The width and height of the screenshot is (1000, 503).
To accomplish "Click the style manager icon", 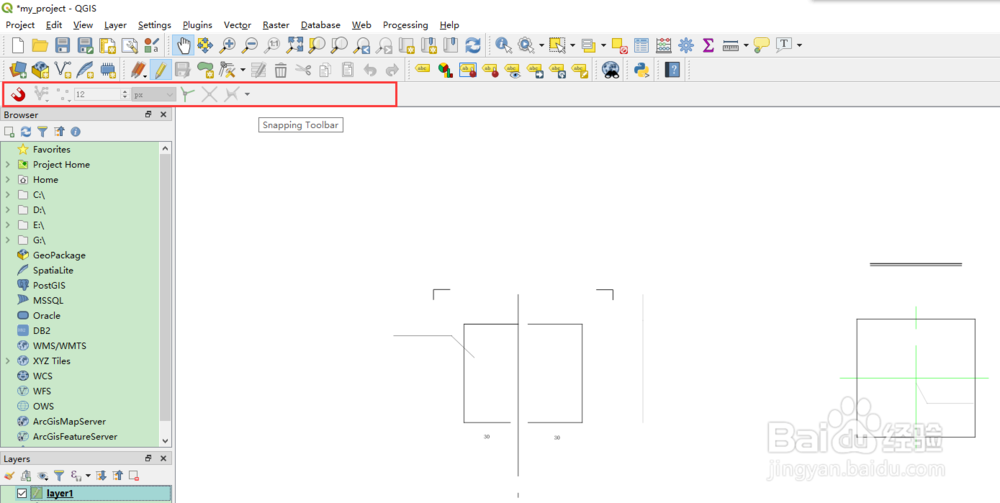I will click(152, 45).
